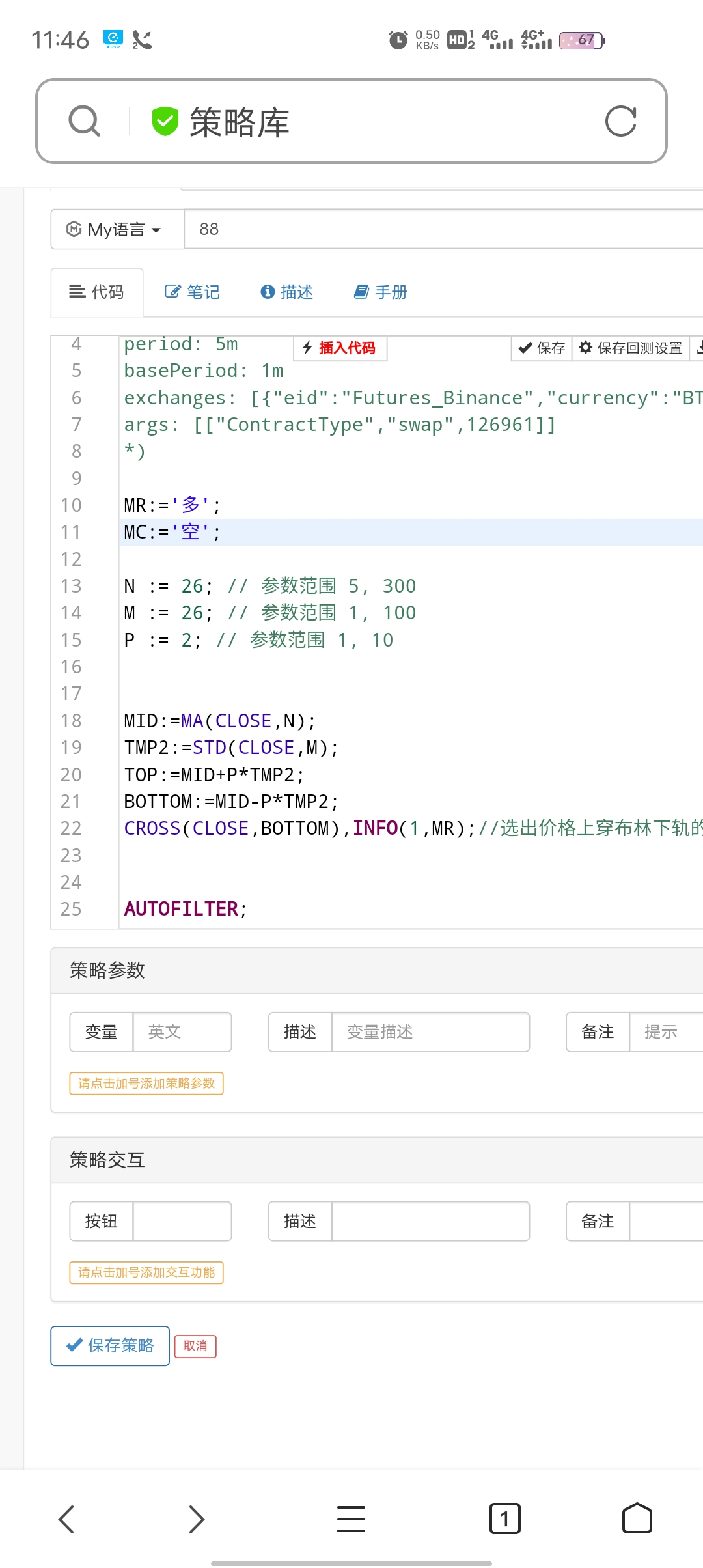Focus the strategy name field containing 88

pyautogui.click(x=443, y=229)
